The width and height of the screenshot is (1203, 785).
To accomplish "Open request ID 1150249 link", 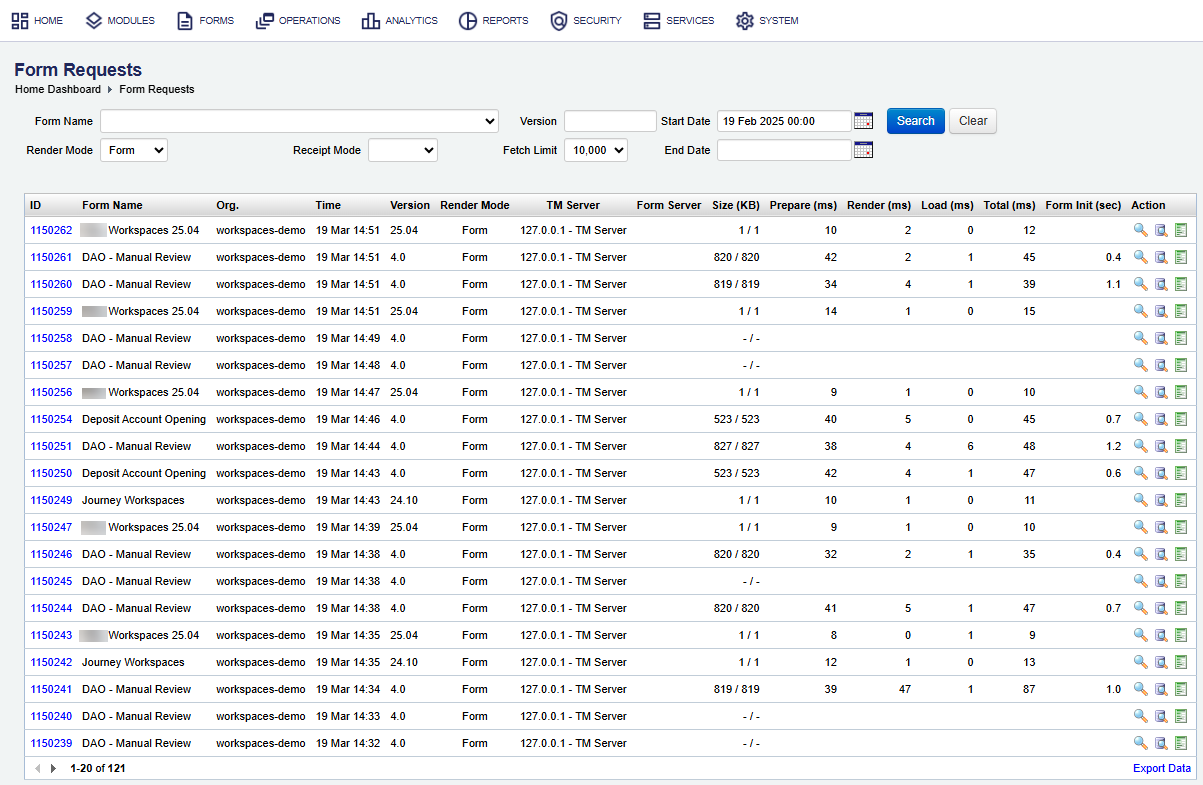I will (x=51, y=500).
